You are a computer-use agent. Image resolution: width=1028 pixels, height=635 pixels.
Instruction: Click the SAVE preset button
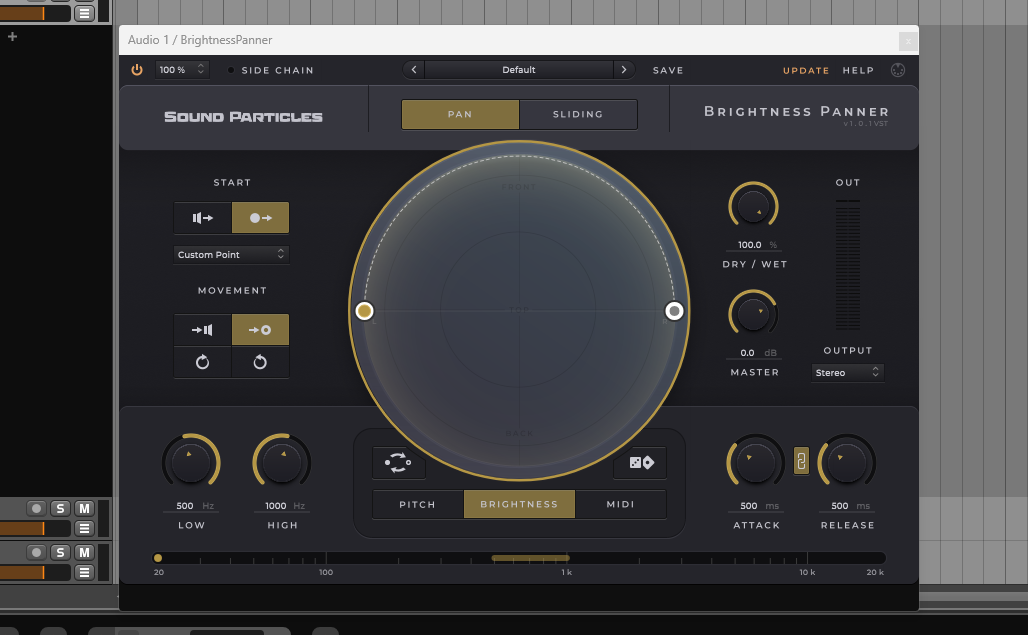[x=668, y=70]
